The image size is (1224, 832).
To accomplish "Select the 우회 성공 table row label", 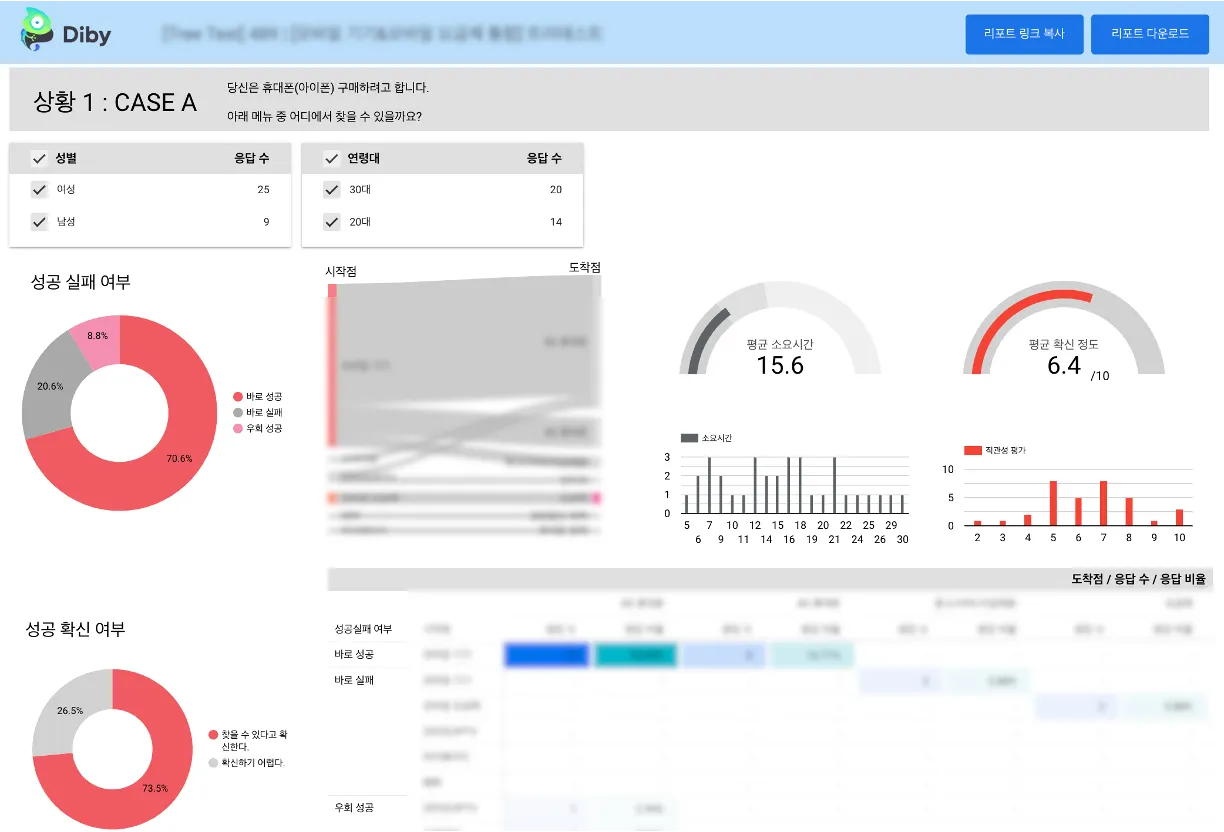I will 354,807.
